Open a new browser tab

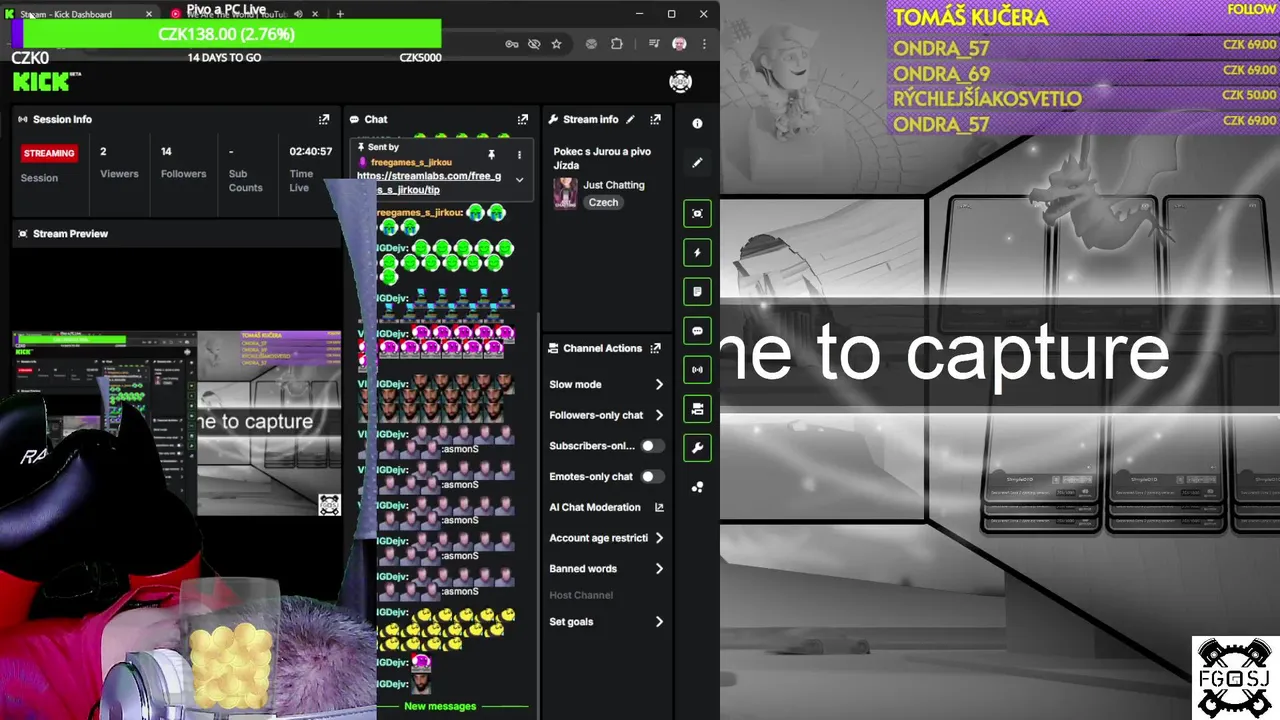340,14
